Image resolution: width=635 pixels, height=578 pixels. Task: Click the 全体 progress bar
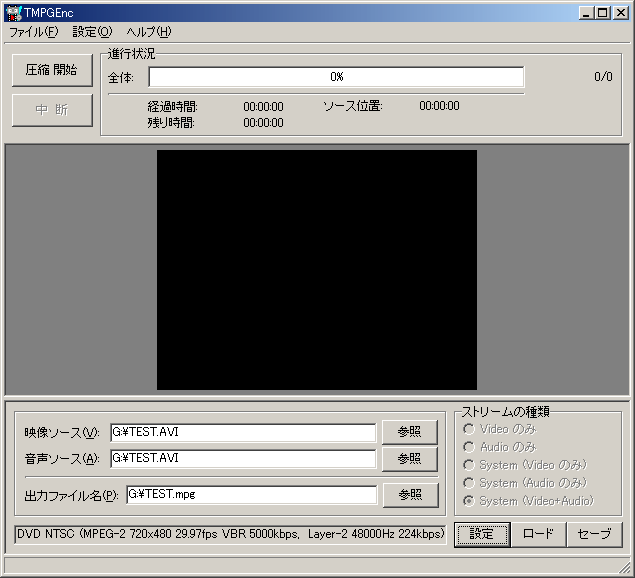click(336, 77)
